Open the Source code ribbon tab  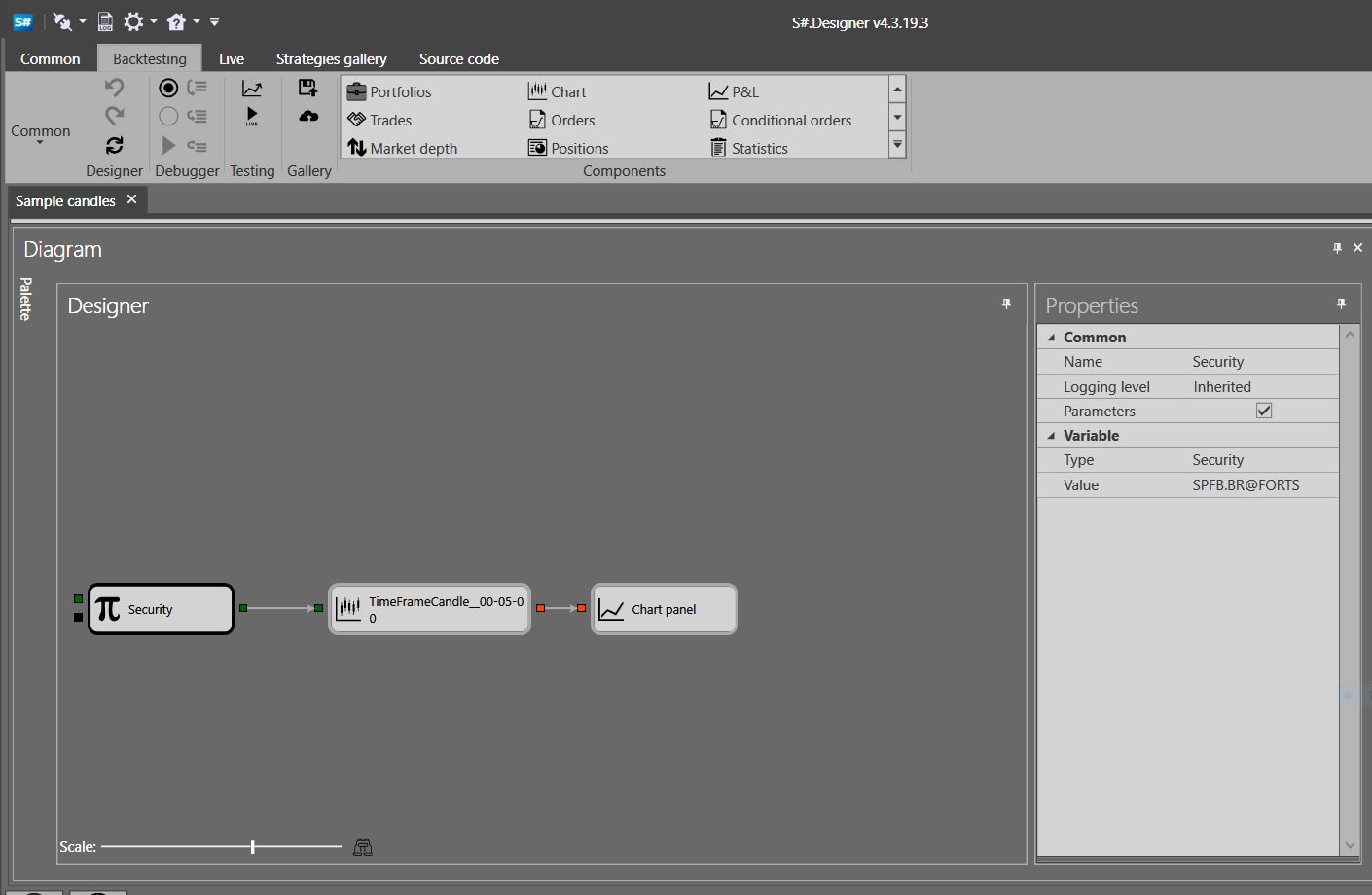click(x=458, y=59)
